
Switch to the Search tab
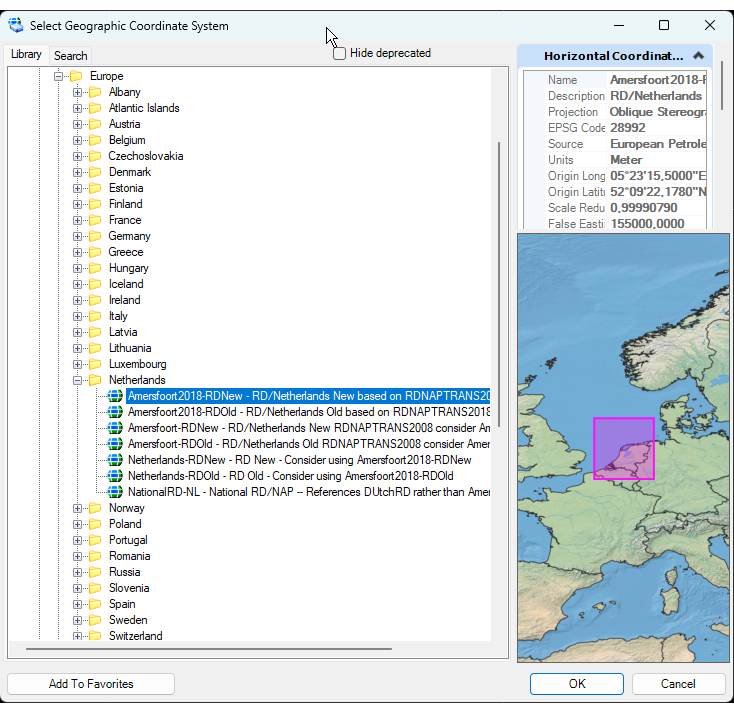[x=70, y=56]
